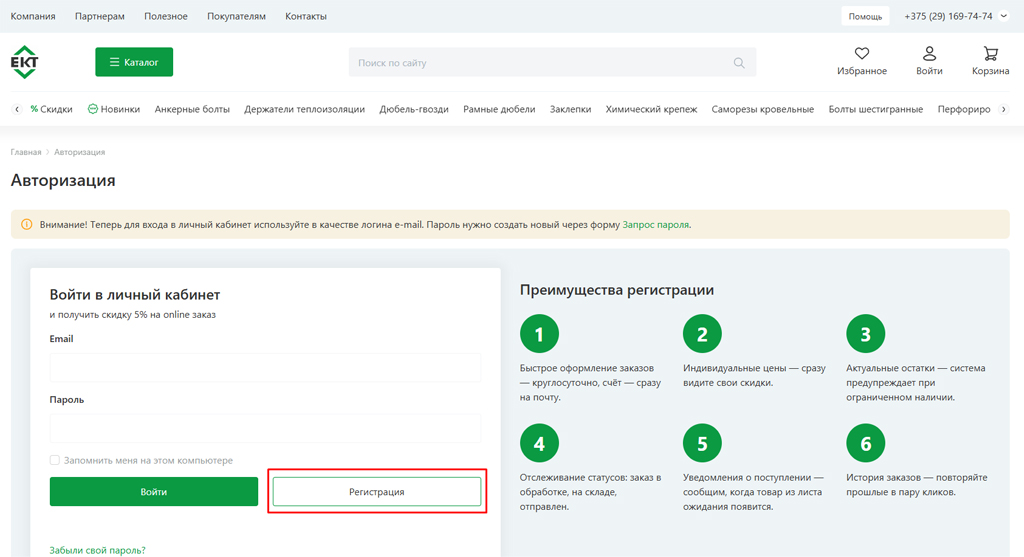Image resolution: width=1024 pixels, height=557 pixels.
Task: Click the Пароль input field
Action: pos(265,428)
